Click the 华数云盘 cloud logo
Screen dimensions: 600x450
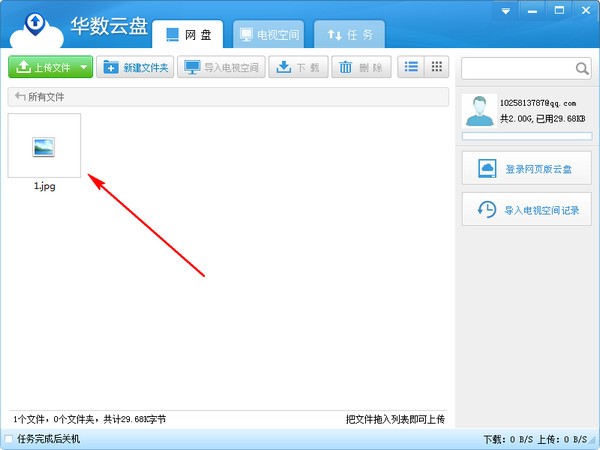[x=36, y=31]
